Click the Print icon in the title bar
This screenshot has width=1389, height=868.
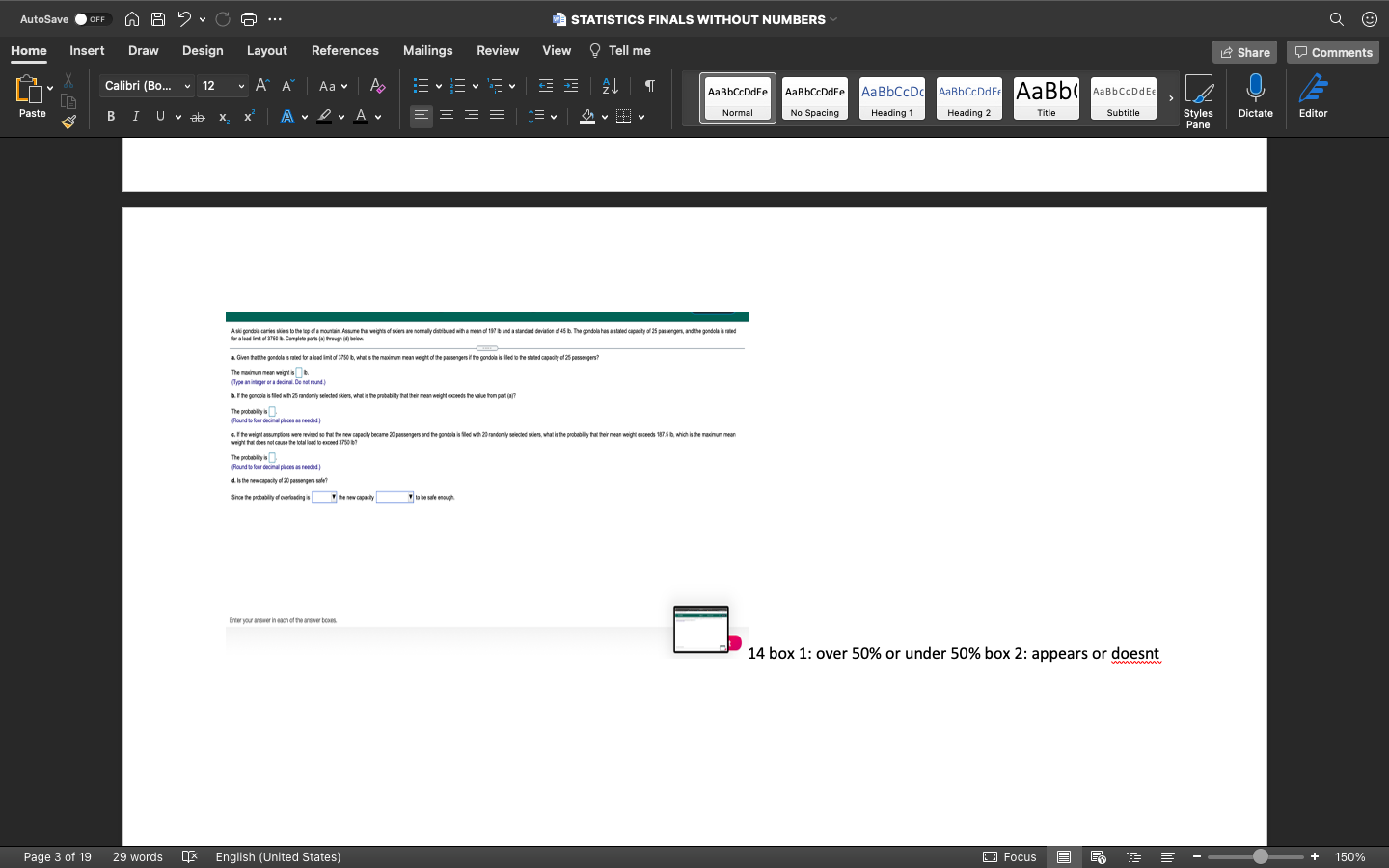tap(249, 19)
